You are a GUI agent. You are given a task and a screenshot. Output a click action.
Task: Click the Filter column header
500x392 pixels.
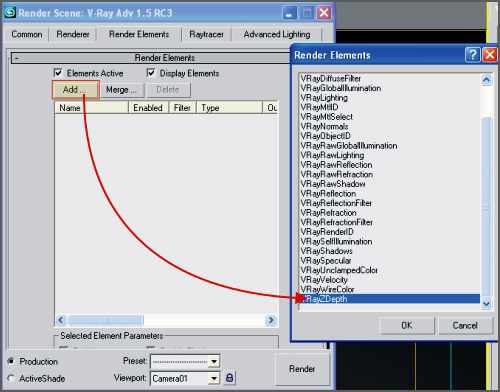click(x=182, y=108)
